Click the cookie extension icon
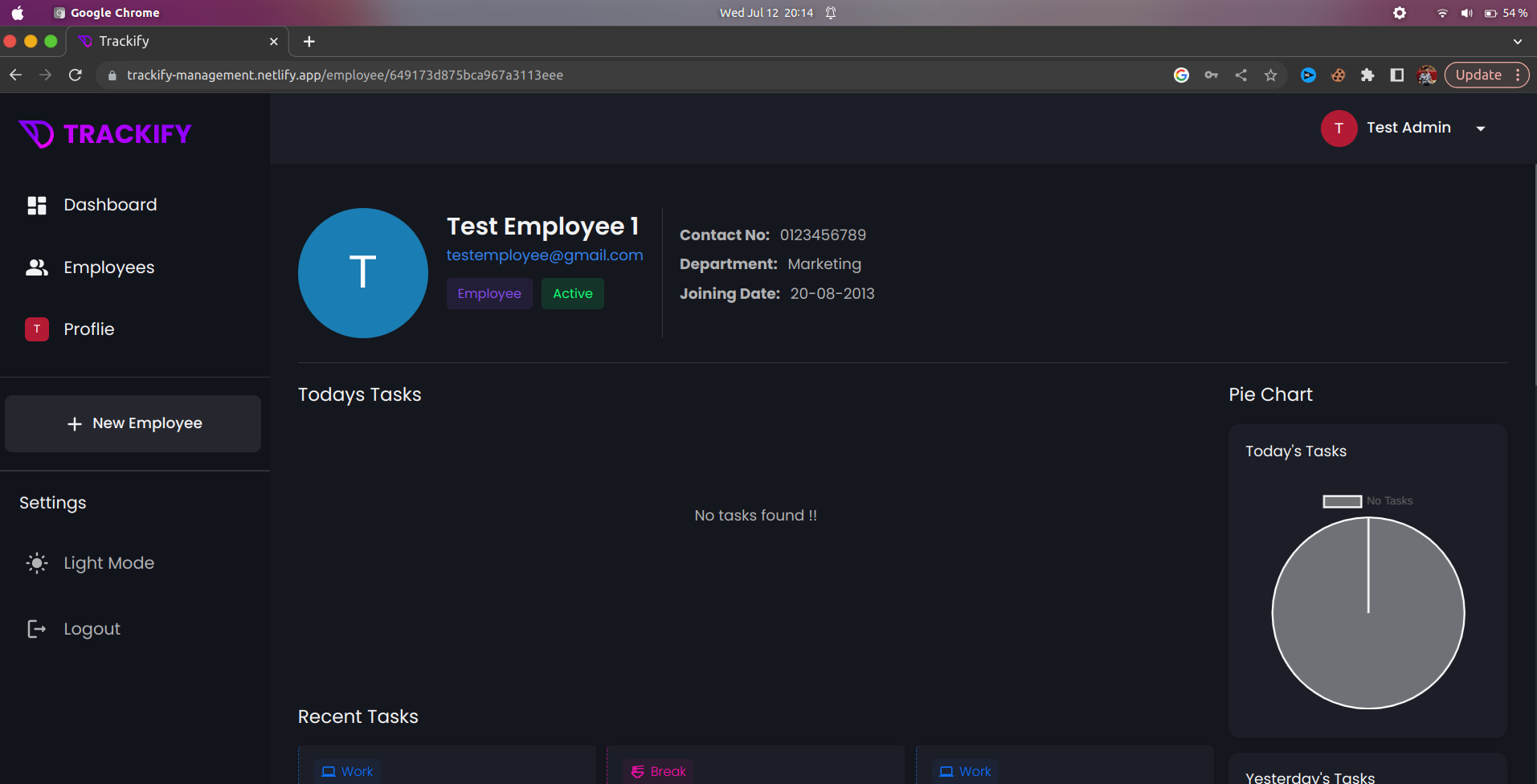Viewport: 1537px width, 784px height. pyautogui.click(x=1338, y=75)
